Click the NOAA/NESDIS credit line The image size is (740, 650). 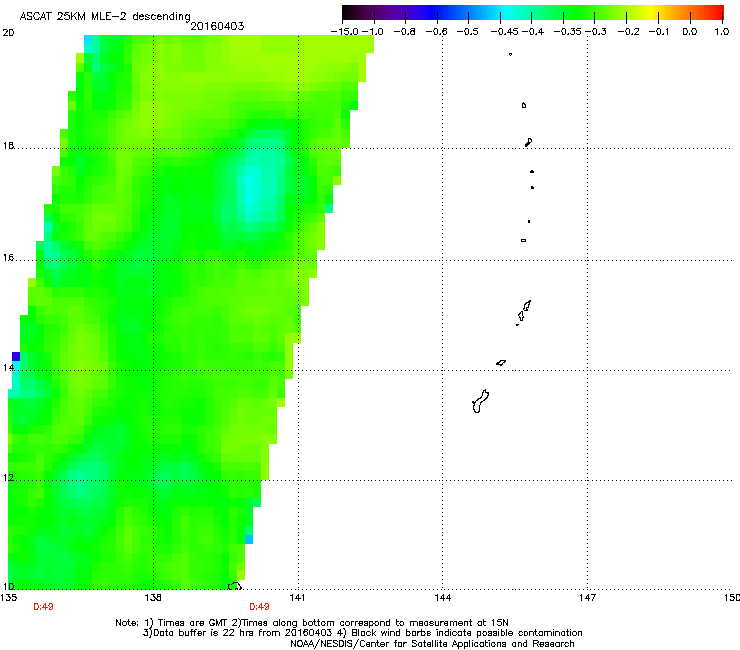pos(432,644)
